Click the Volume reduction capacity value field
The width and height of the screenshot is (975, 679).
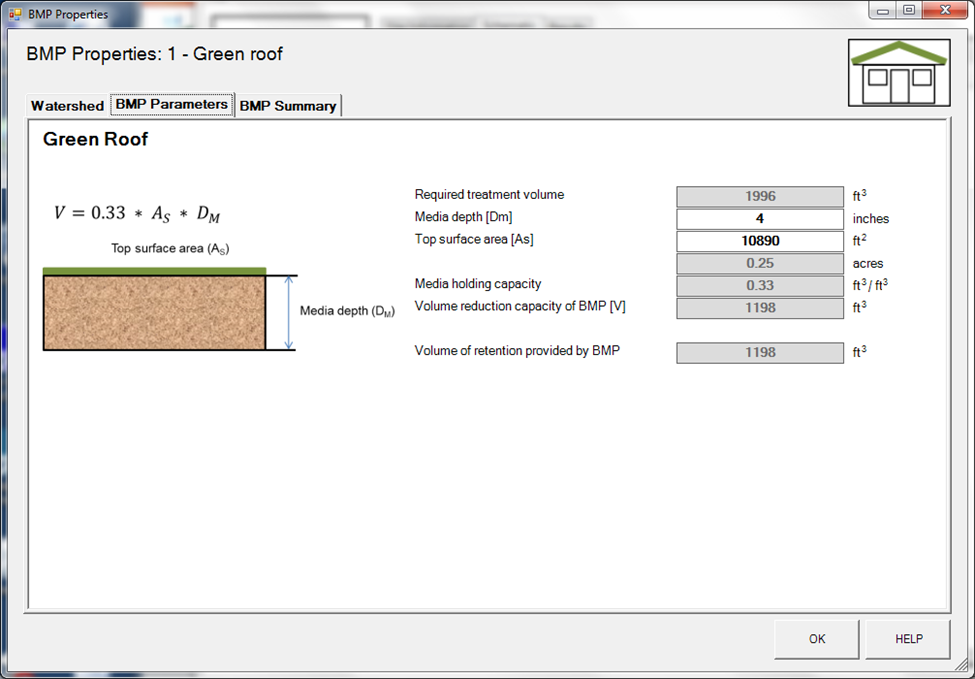coord(760,308)
